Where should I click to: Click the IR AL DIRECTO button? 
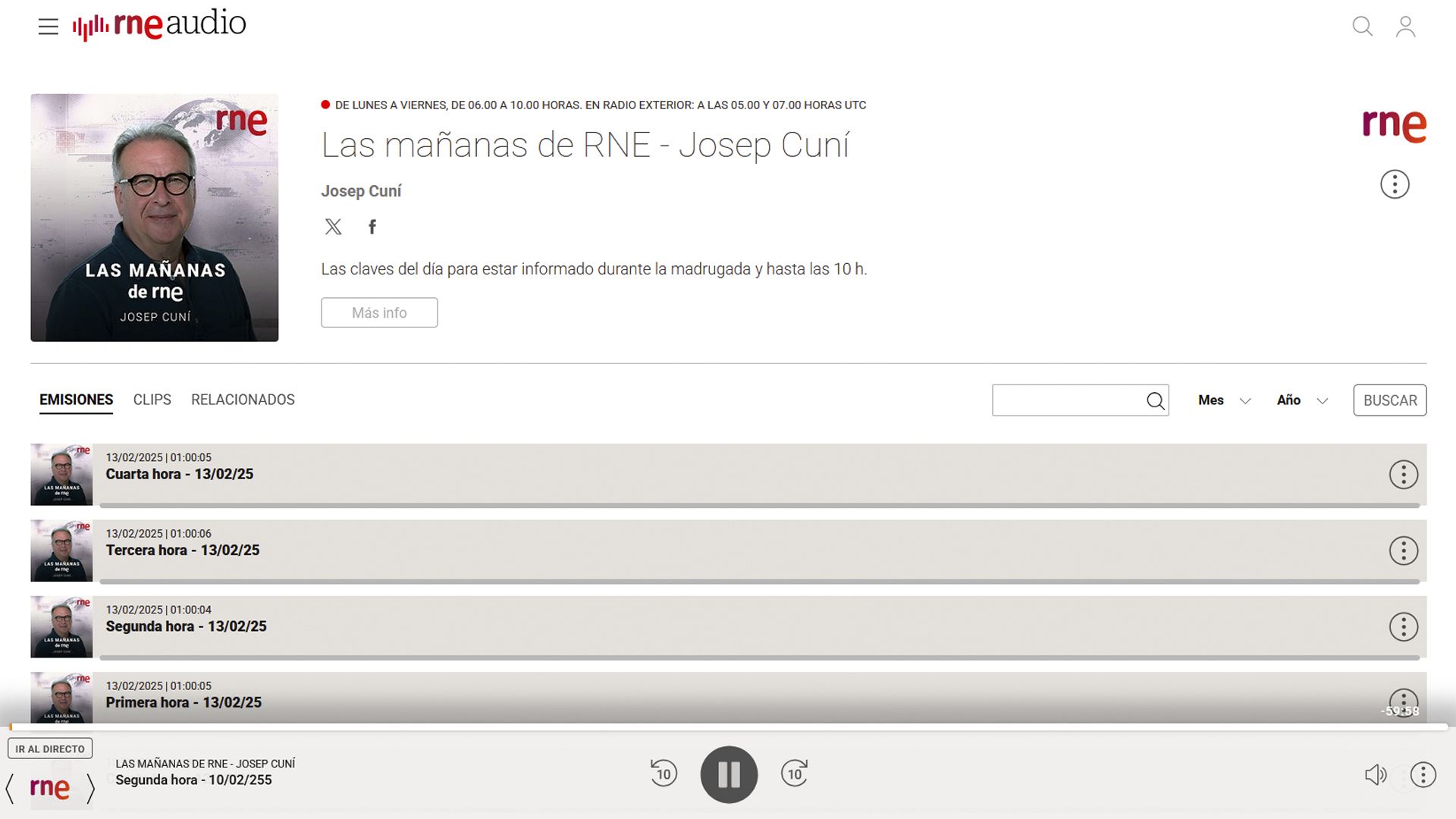click(x=50, y=748)
